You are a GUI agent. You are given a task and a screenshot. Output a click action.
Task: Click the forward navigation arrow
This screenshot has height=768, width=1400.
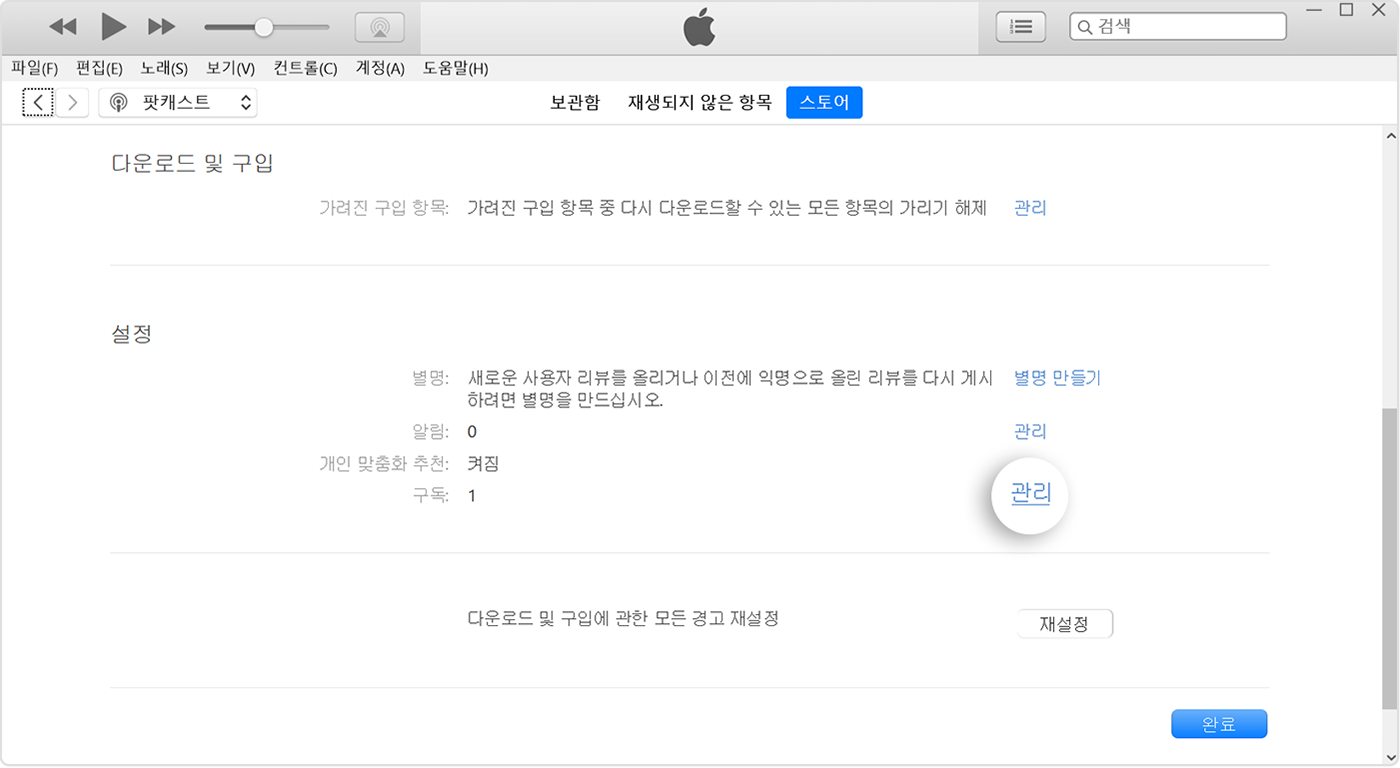tap(71, 101)
